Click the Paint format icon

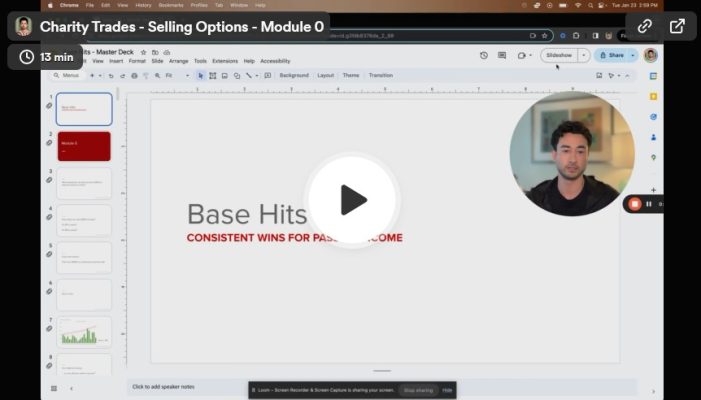click(146, 76)
